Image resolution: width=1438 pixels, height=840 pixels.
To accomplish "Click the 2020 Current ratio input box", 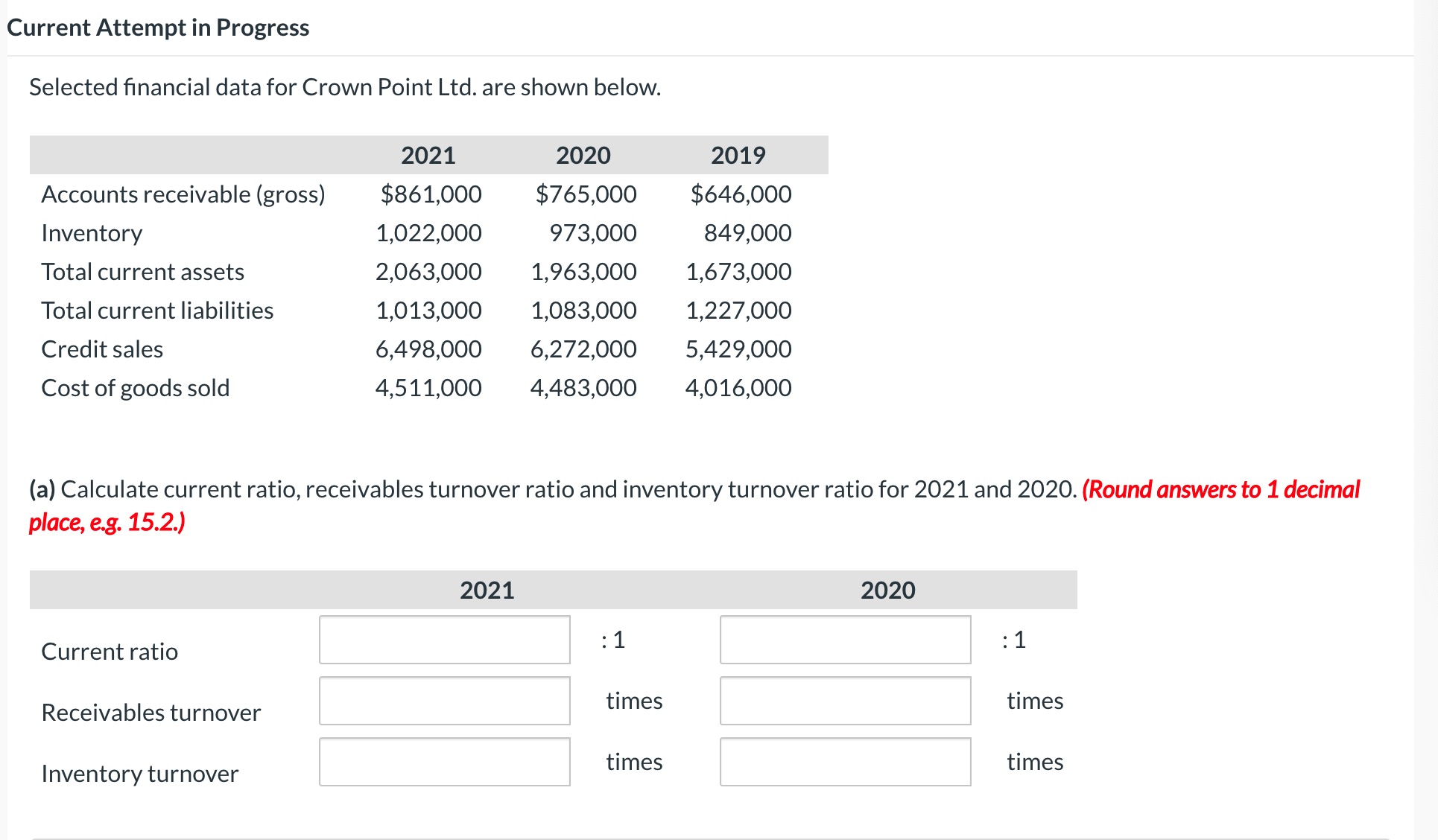I will tap(845, 640).
